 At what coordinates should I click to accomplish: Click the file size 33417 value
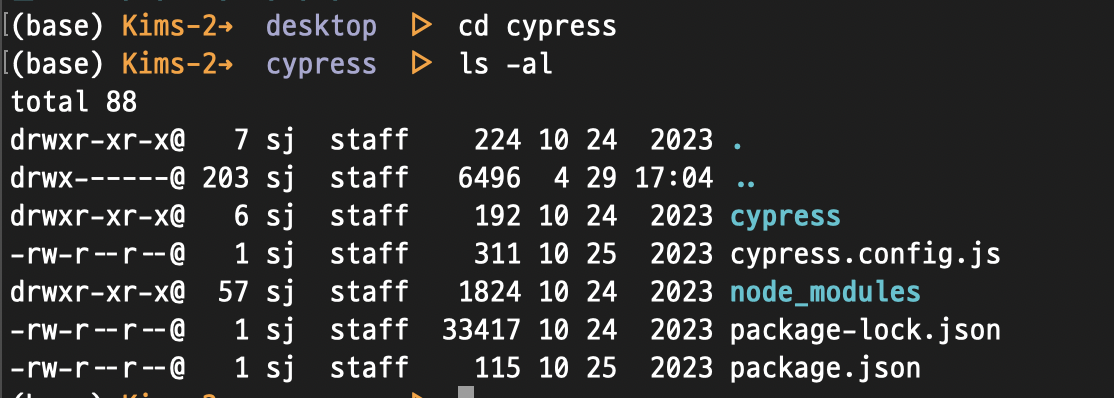pos(482,330)
